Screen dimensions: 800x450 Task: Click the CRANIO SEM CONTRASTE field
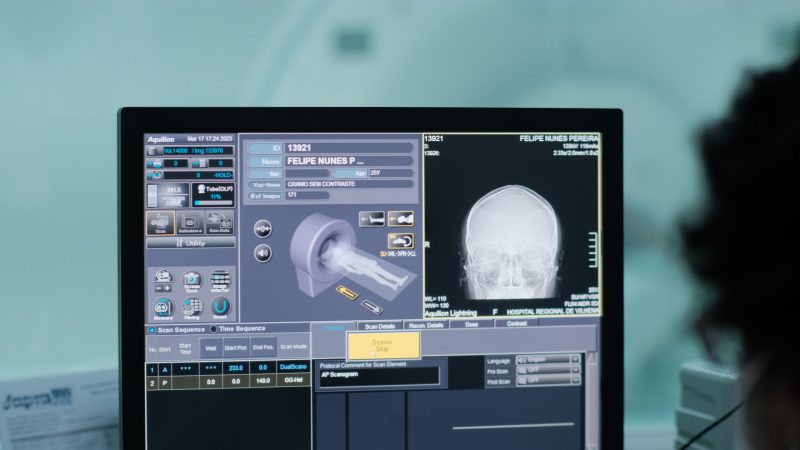click(x=349, y=184)
